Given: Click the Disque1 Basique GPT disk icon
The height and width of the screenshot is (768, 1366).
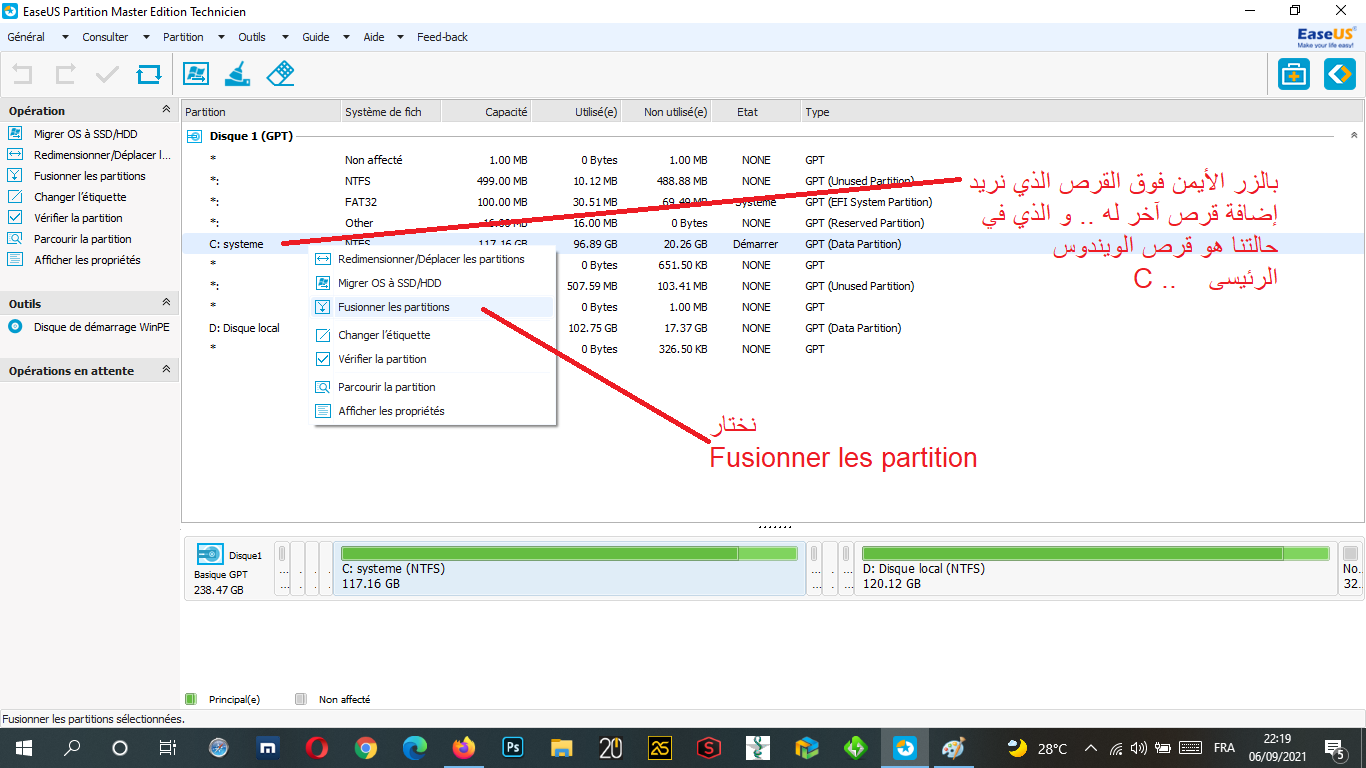Looking at the screenshot, I should 210,555.
